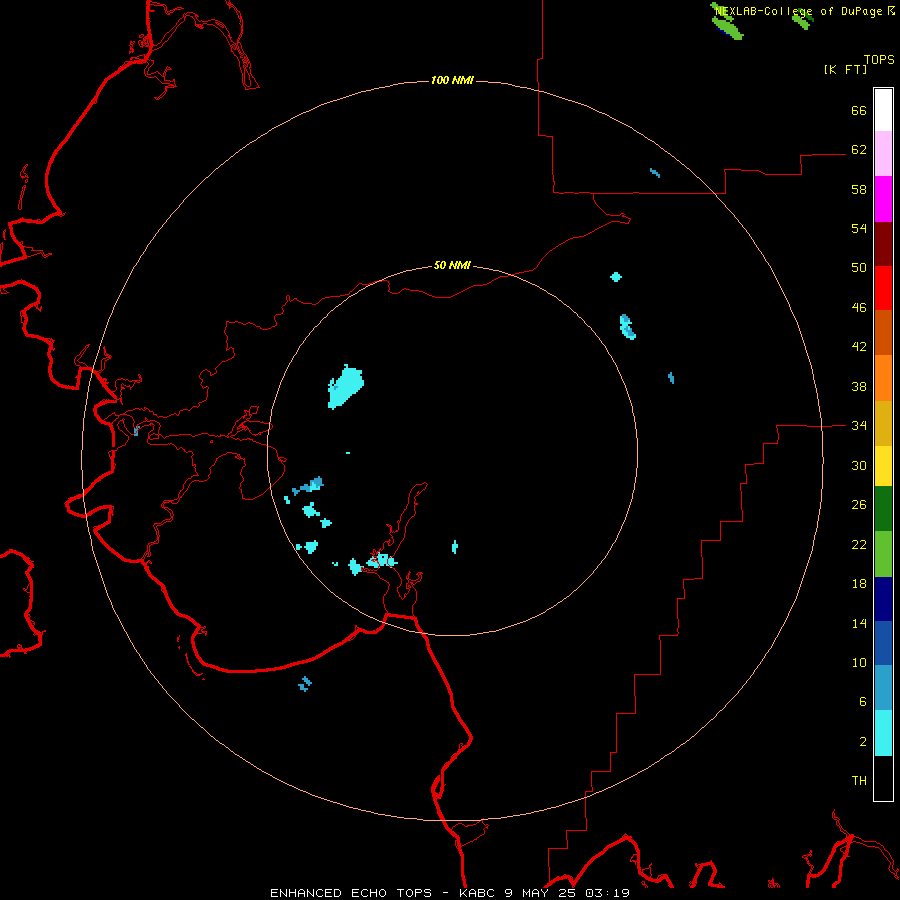
Task: Click the "18" legend value
Action: (859, 584)
